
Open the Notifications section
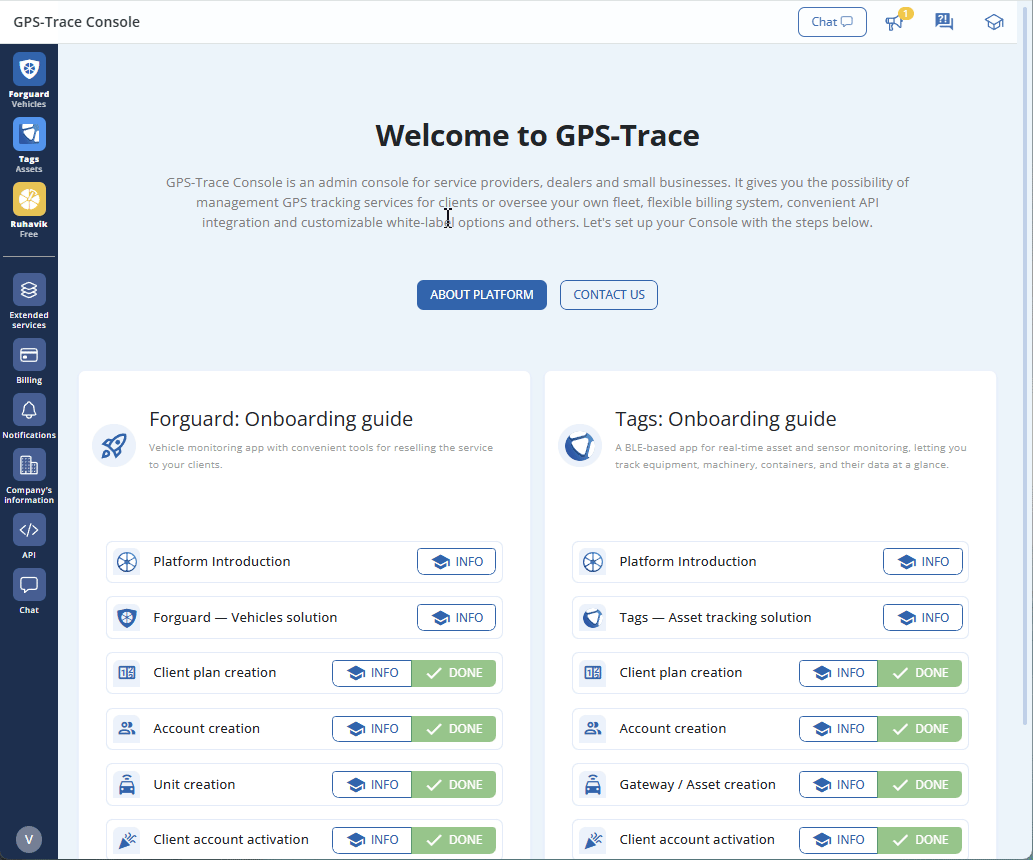[x=29, y=416]
